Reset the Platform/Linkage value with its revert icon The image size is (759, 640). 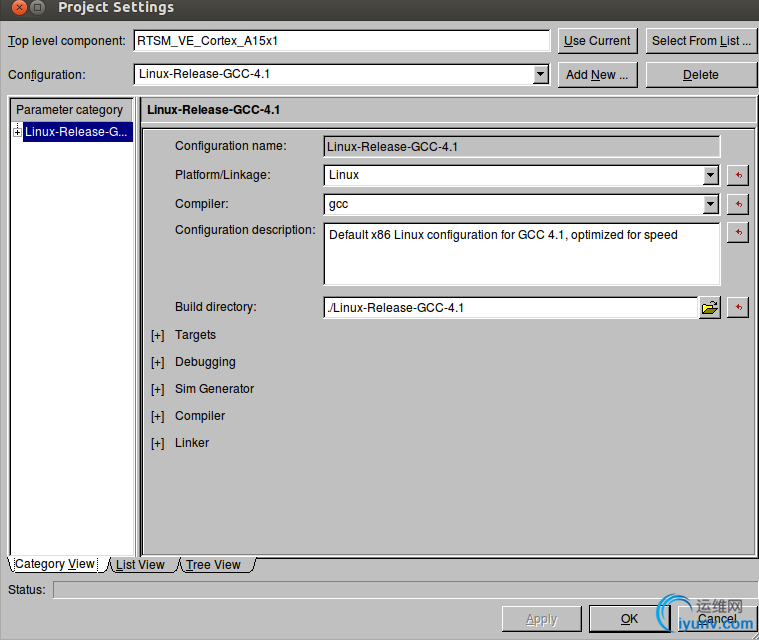[738, 175]
